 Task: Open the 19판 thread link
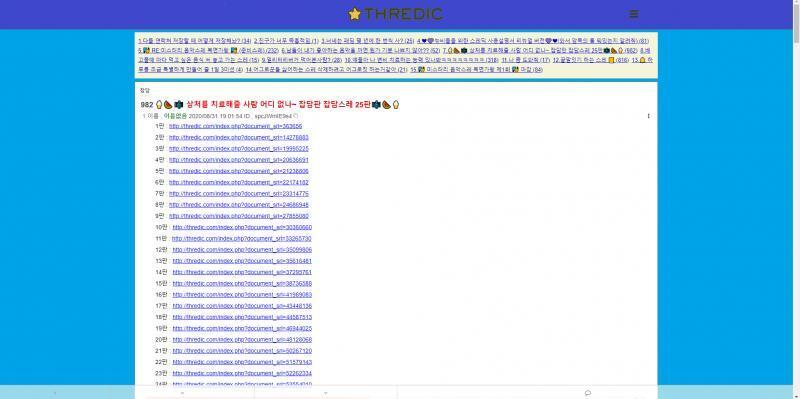[242, 329]
